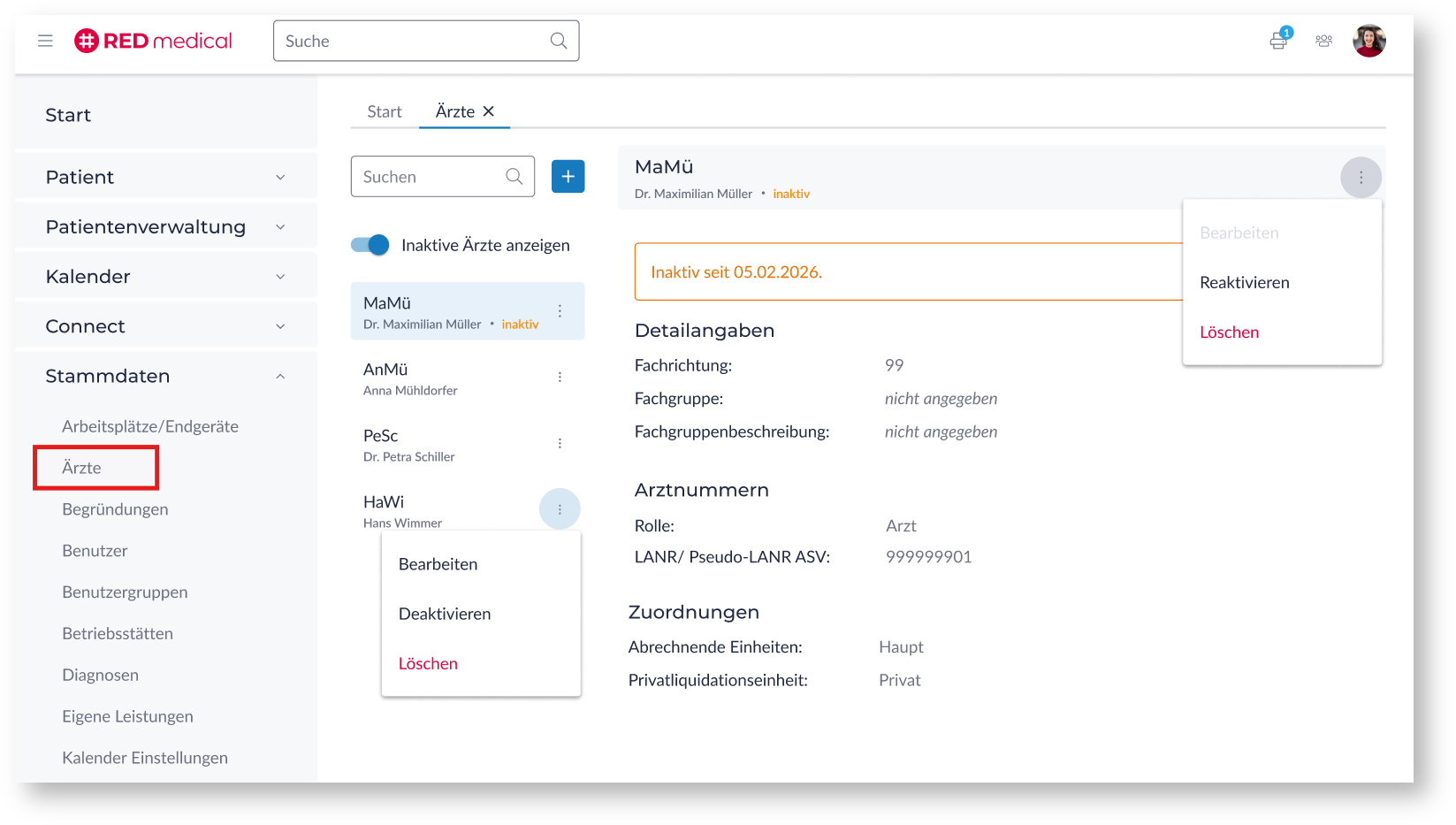Collapse the Stammdaten sidebar section
This screenshot has width=1456, height=825.
click(280, 377)
